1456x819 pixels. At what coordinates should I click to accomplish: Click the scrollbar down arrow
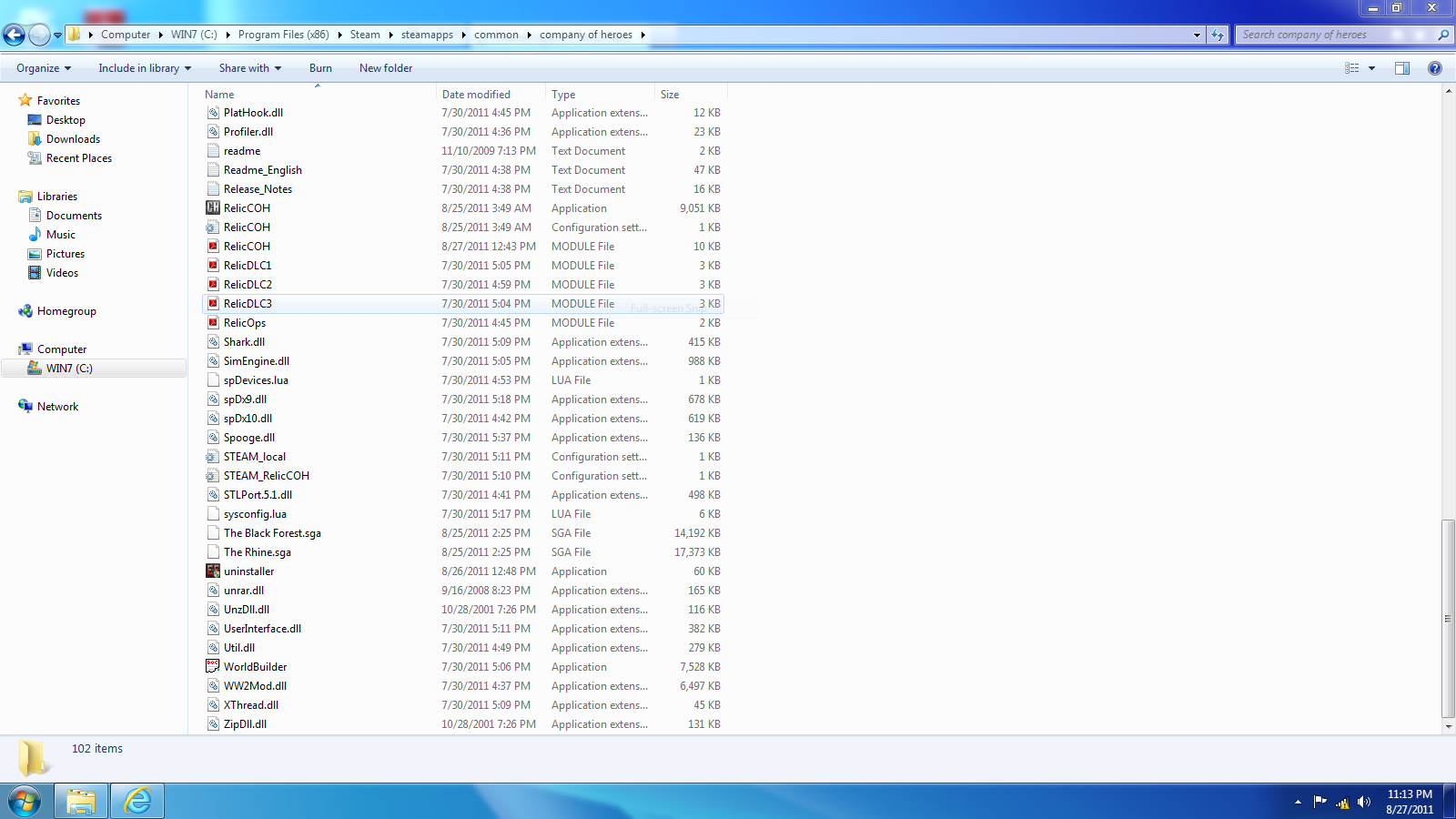[1448, 727]
